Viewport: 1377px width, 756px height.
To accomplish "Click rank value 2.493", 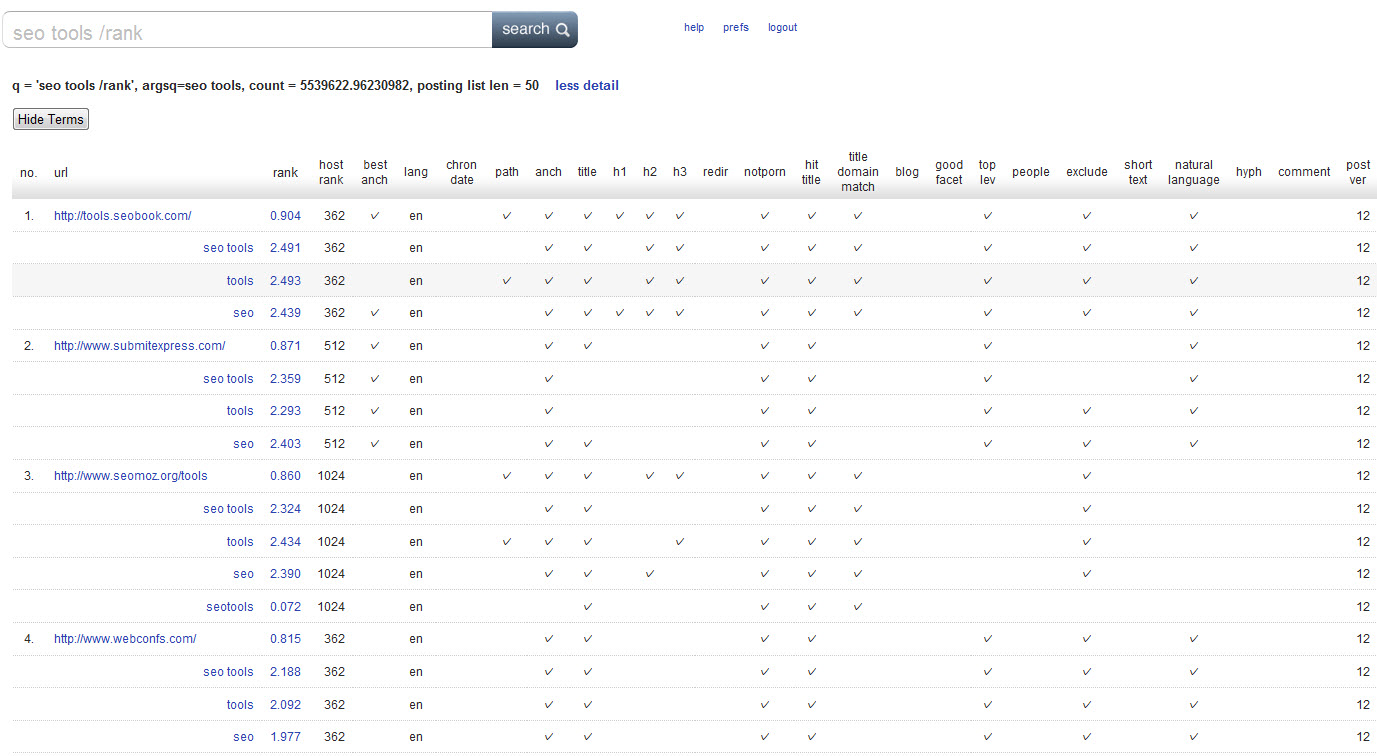I will click(x=285, y=281).
